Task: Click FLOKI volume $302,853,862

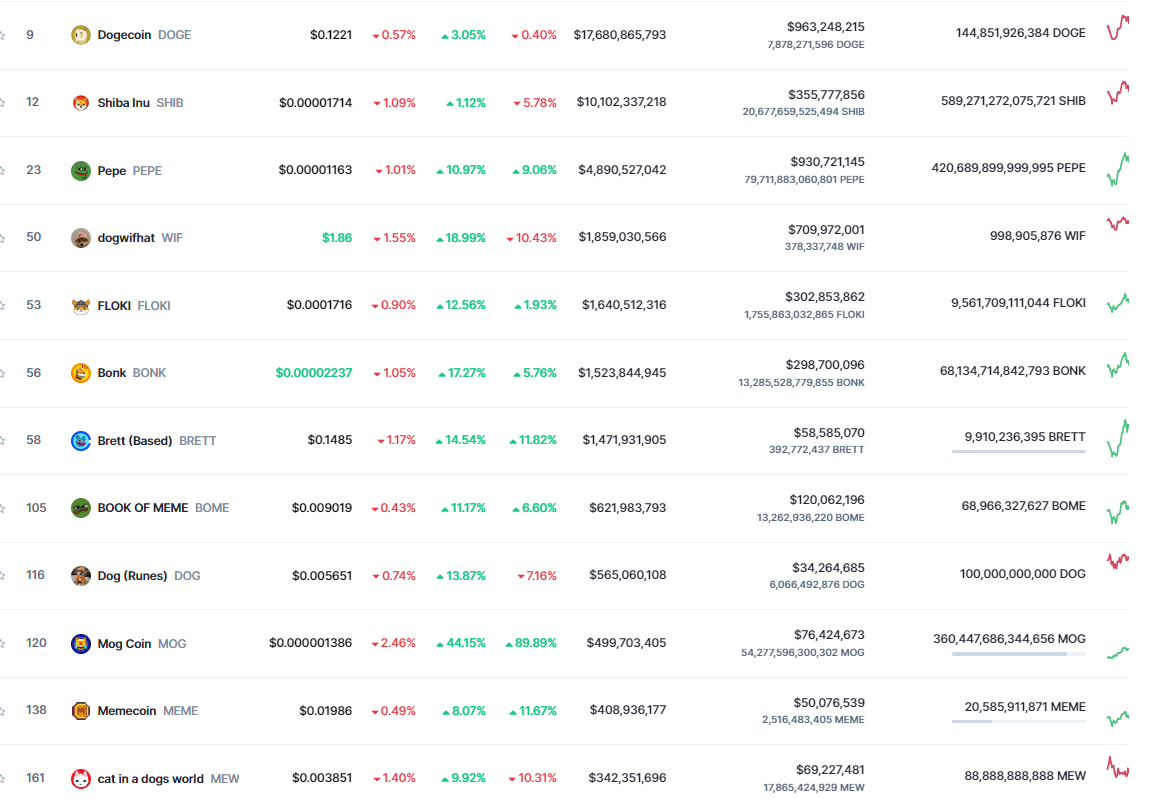Action: pos(824,297)
